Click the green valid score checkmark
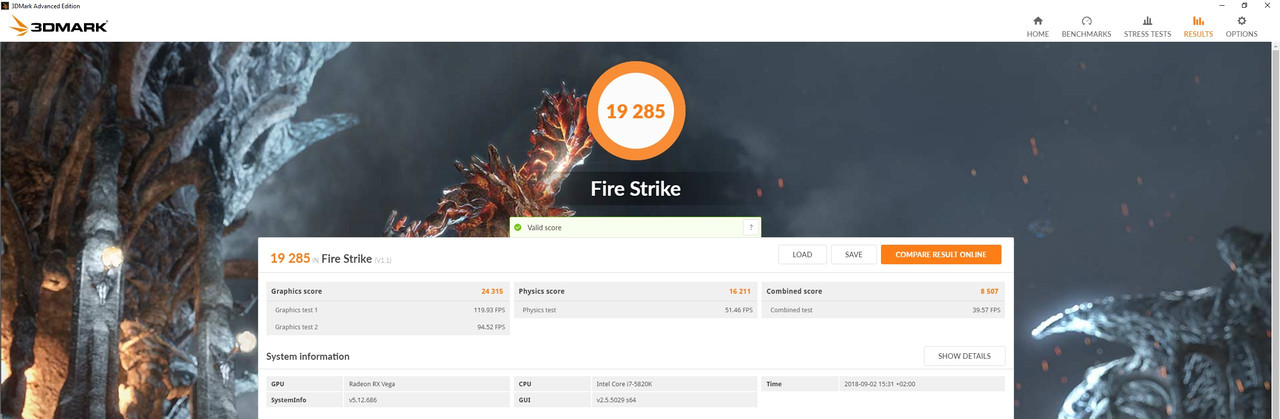This screenshot has height=419, width=1280. 517,228
